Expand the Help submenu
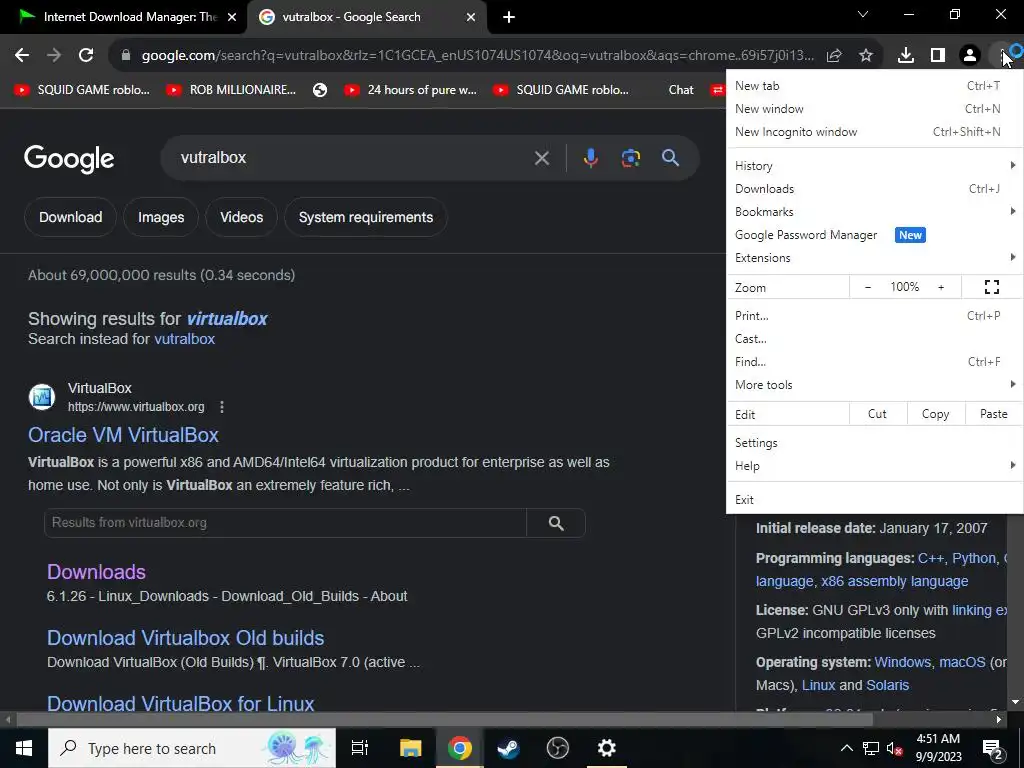This screenshot has height=768, width=1024. 874,466
